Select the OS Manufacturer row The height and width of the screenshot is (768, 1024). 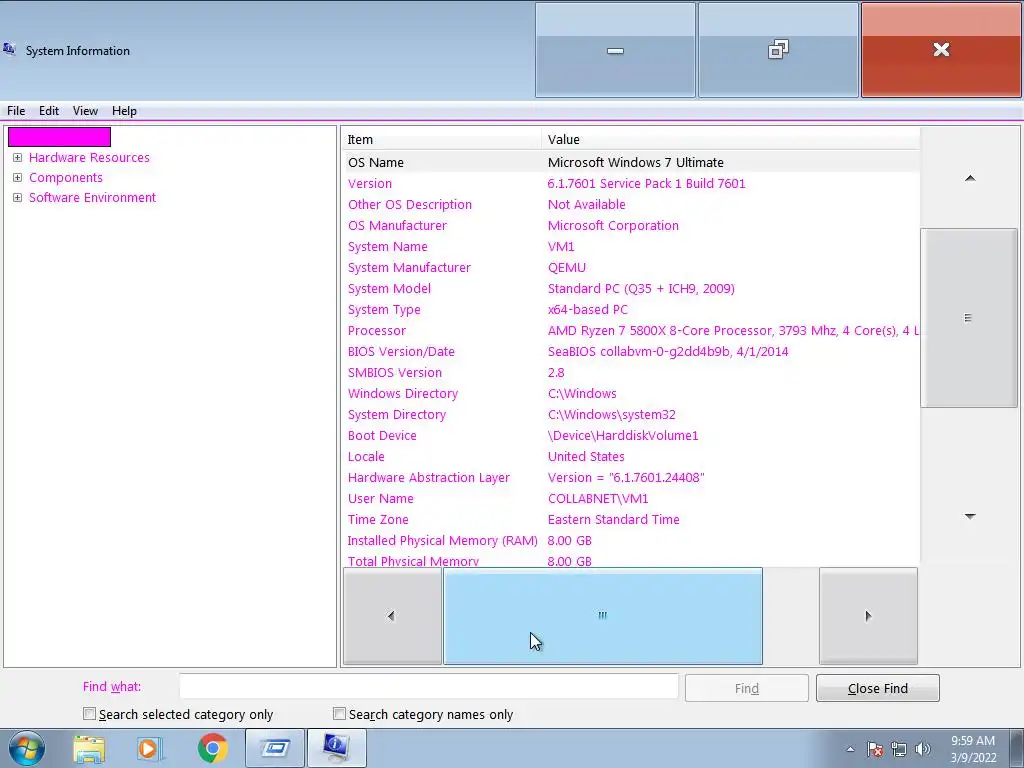point(631,225)
